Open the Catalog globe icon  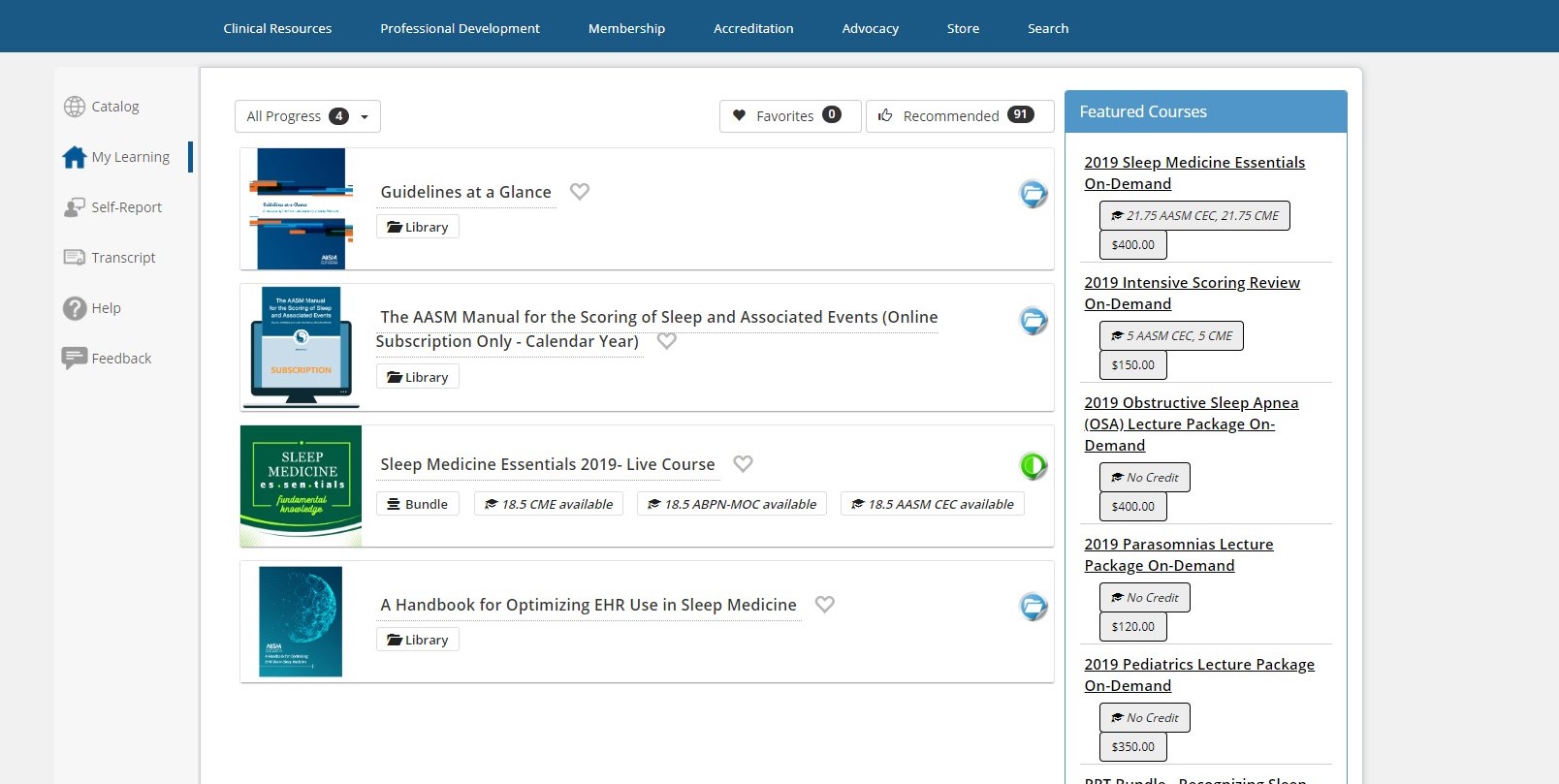coord(75,107)
